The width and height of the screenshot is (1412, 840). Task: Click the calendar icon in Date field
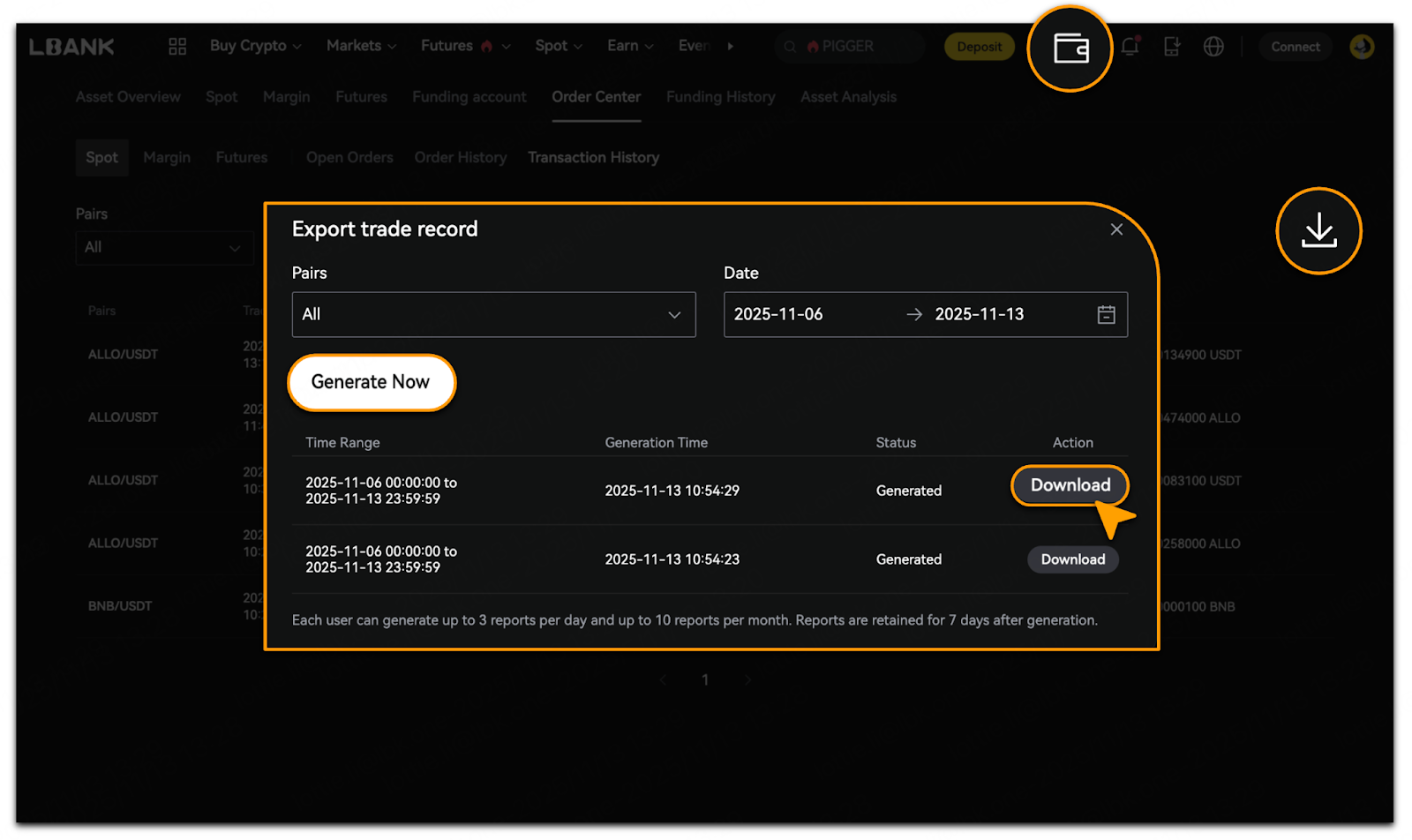(x=1106, y=315)
